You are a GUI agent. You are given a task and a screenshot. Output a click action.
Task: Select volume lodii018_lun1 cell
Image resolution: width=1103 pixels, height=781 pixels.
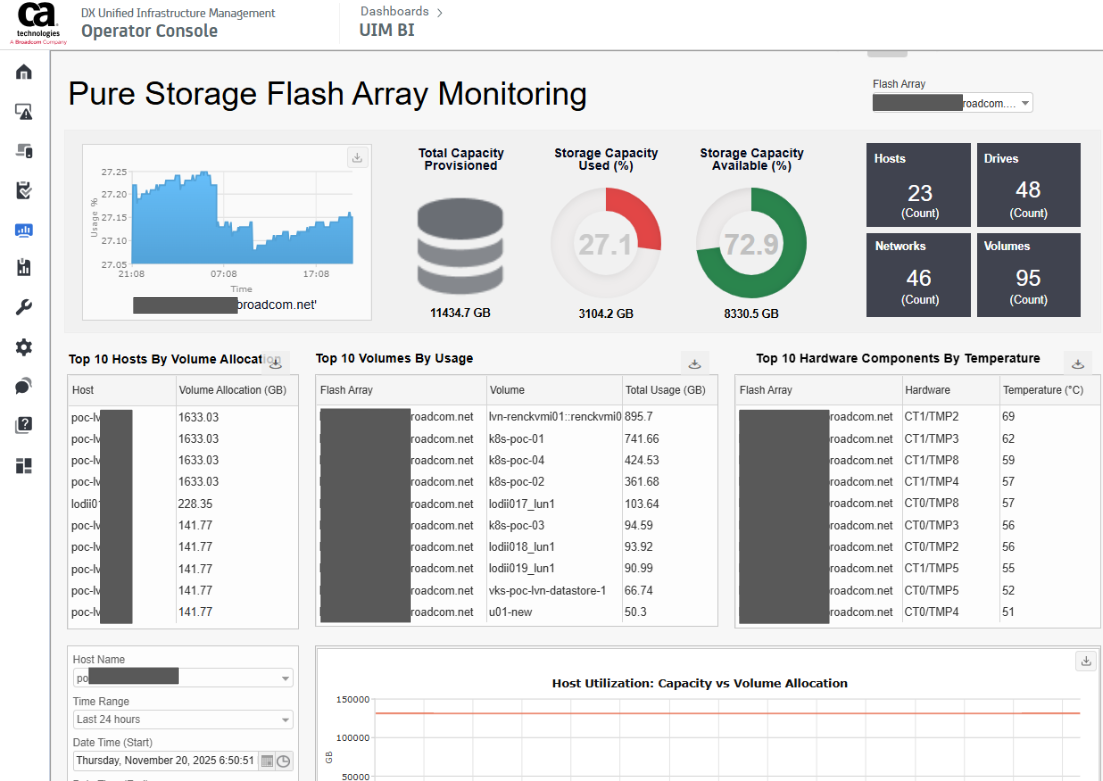tap(521, 547)
